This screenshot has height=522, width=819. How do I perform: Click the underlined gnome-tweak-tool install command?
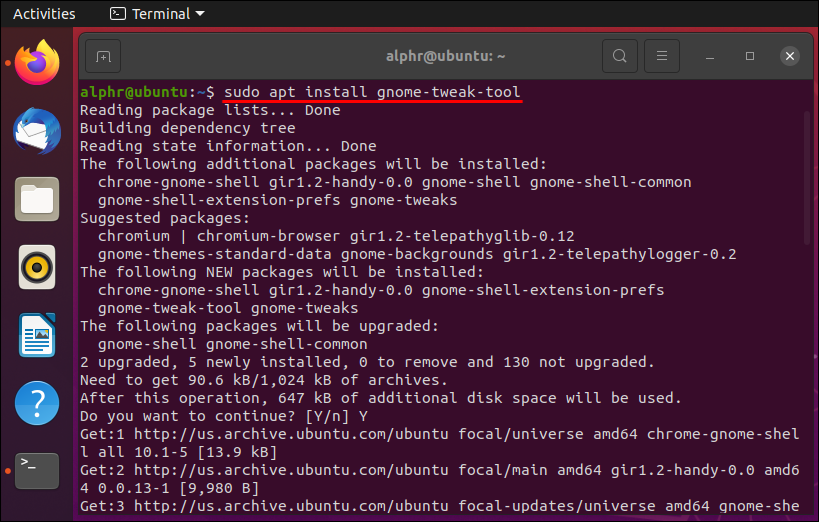pyautogui.click(x=372, y=92)
